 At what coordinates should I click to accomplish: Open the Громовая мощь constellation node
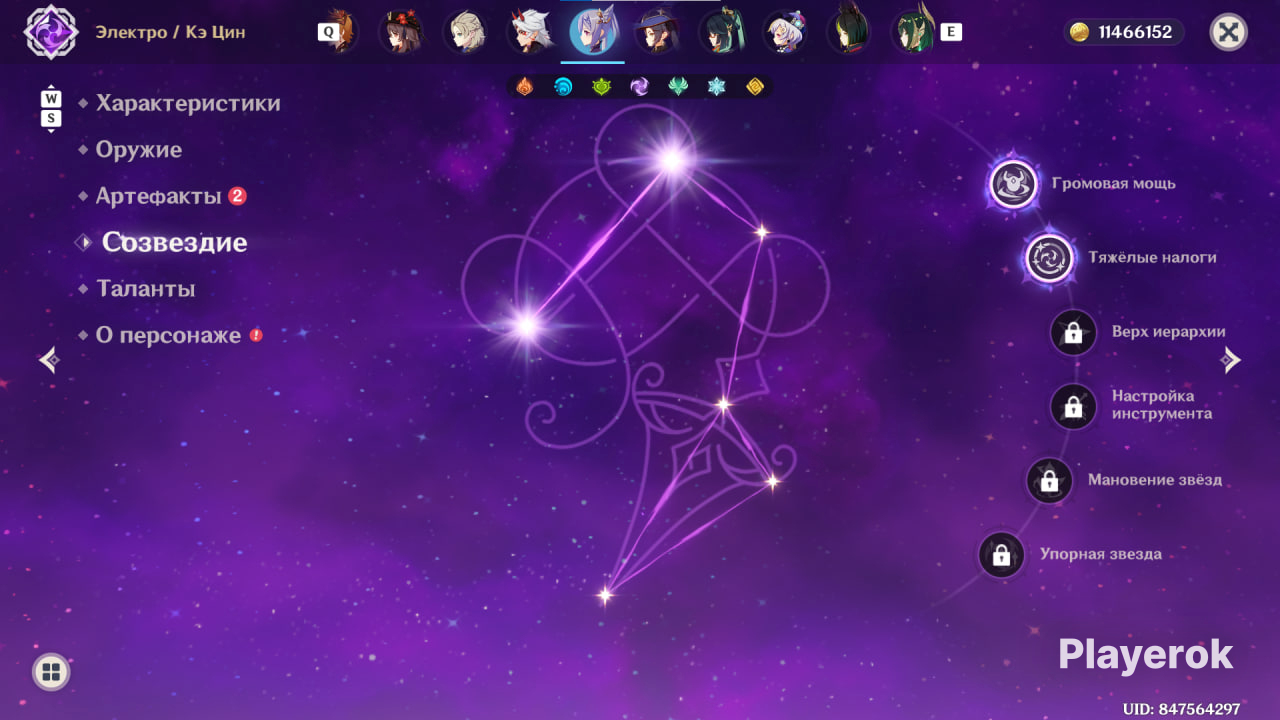tap(1014, 184)
